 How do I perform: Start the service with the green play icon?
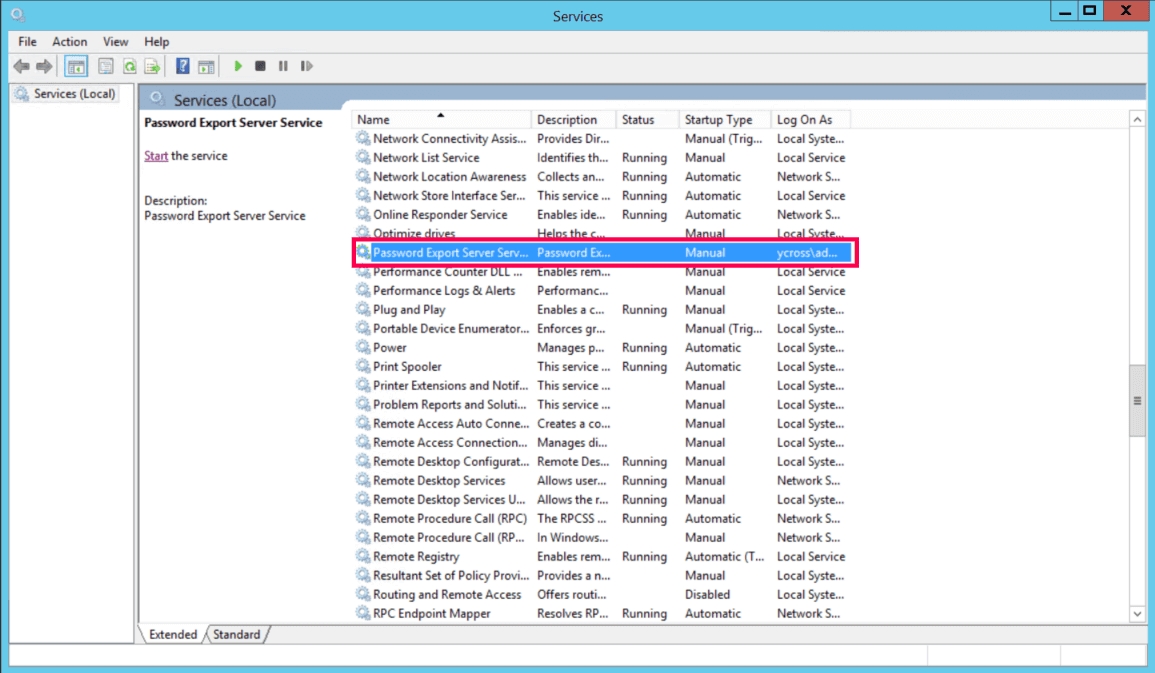point(237,66)
